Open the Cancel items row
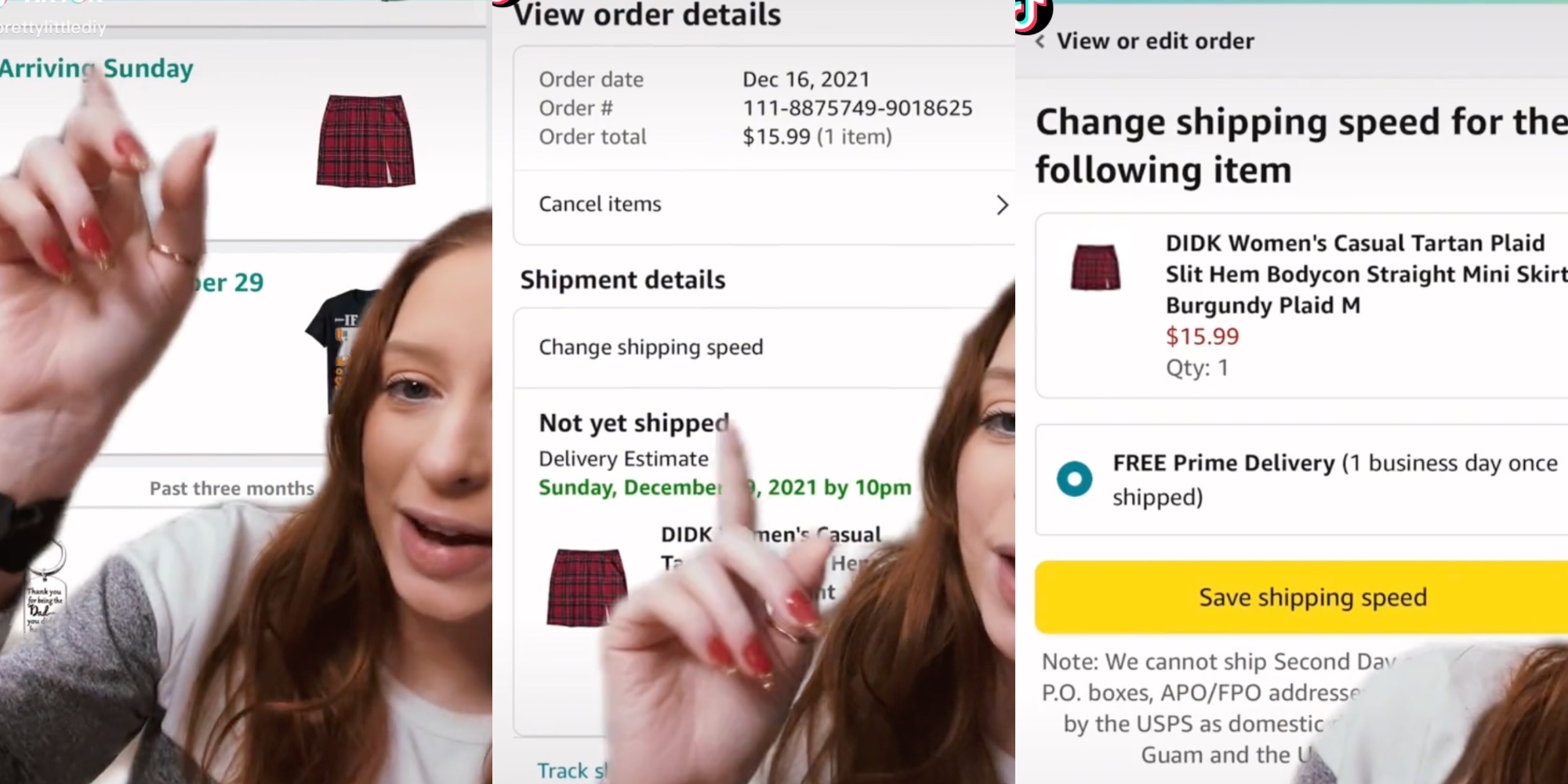The width and height of the screenshot is (1568, 784). pos(601,205)
